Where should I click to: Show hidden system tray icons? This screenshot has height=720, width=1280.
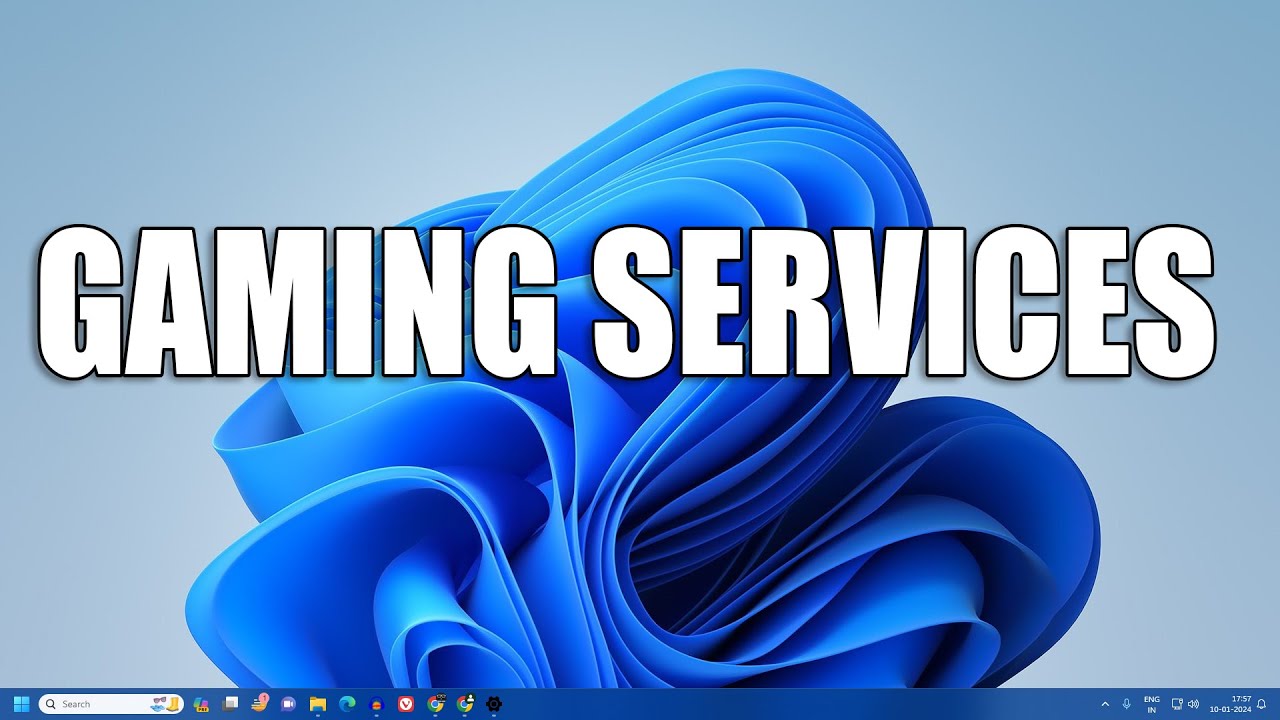(1105, 704)
